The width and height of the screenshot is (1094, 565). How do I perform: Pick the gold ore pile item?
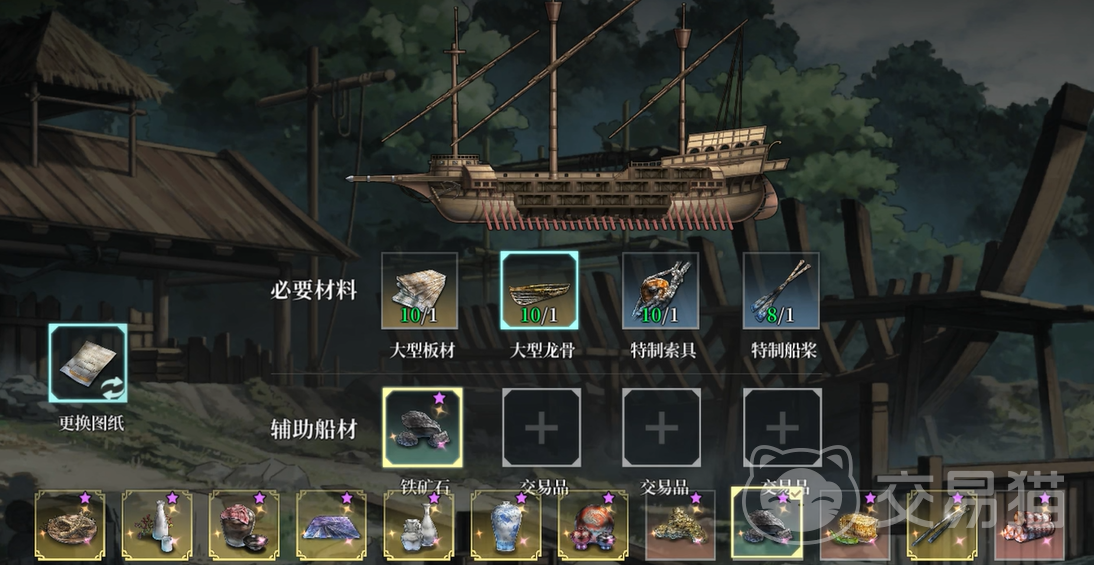pos(680,525)
